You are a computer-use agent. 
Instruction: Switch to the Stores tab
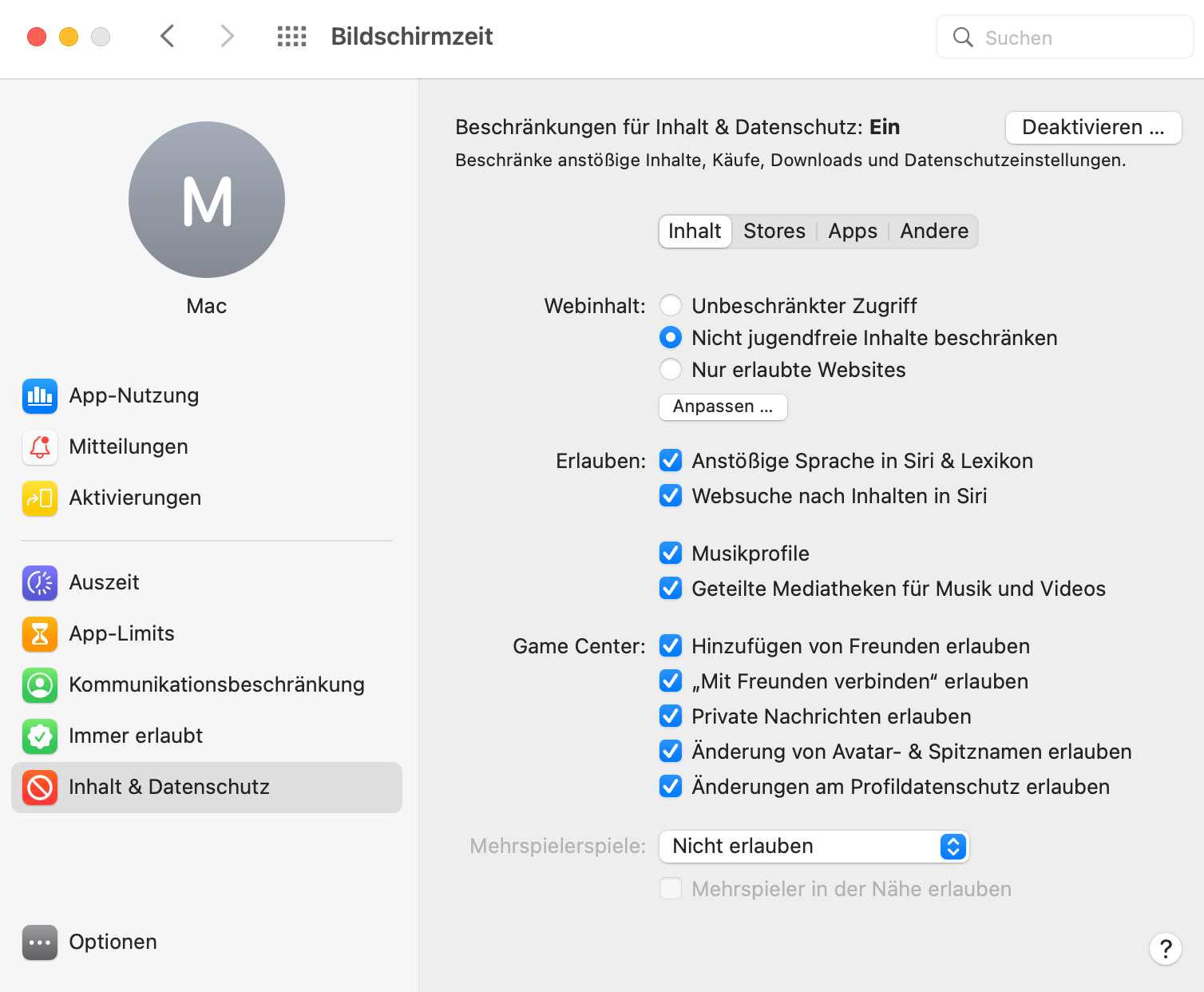click(774, 232)
